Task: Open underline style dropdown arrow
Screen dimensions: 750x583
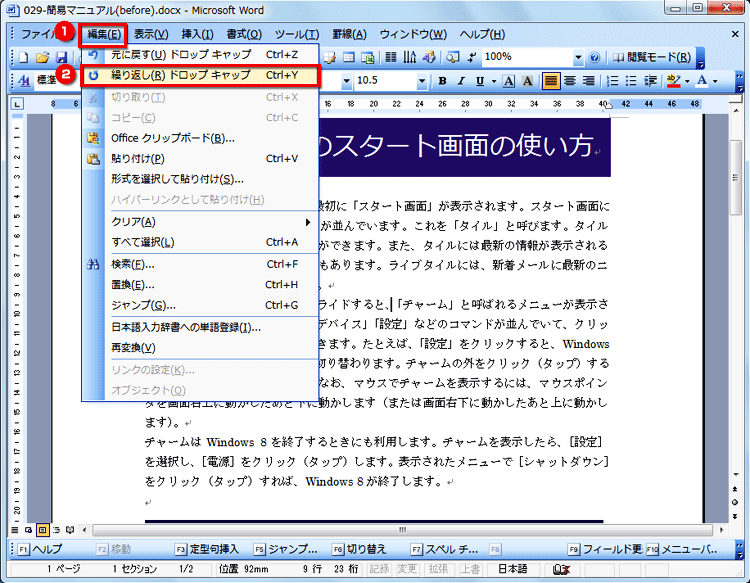Action: tap(494, 81)
